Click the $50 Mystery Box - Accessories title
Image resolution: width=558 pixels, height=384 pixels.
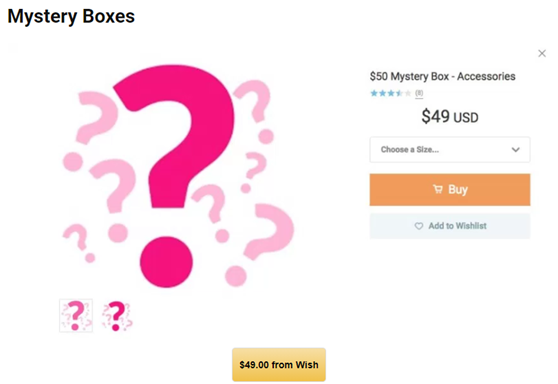[442, 76]
